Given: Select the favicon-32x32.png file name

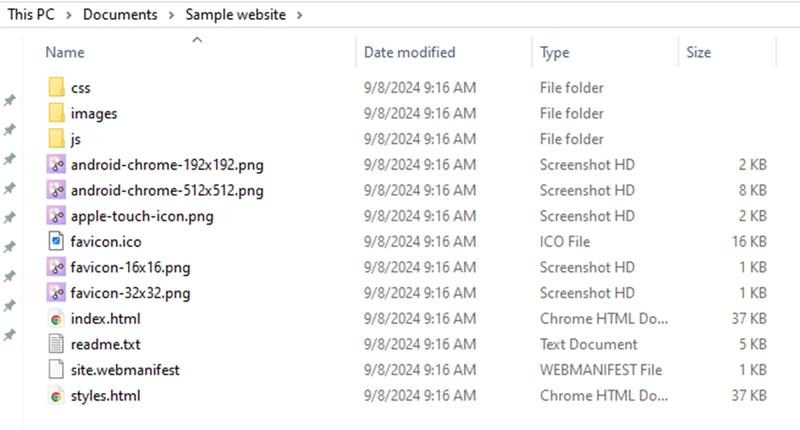Looking at the screenshot, I should pyautogui.click(x=130, y=293).
